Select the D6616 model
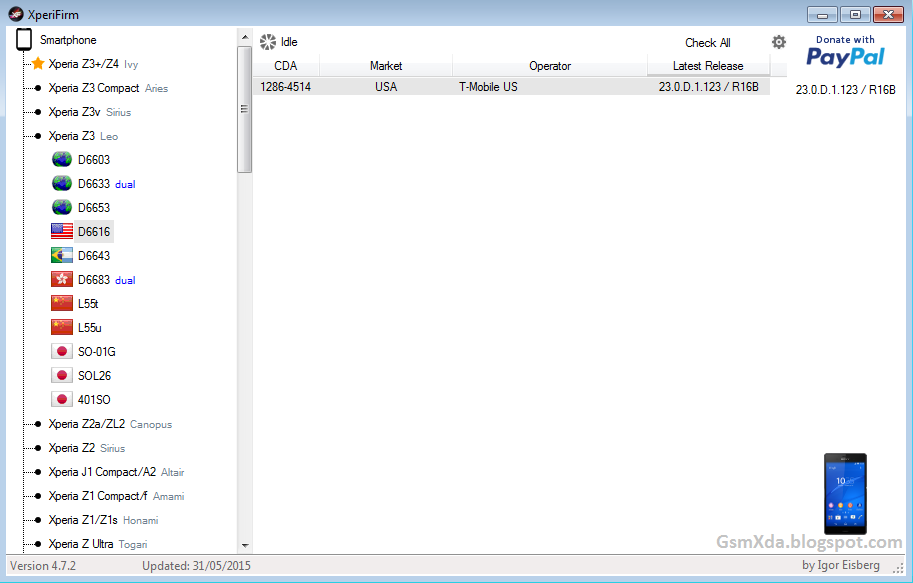 click(x=94, y=231)
